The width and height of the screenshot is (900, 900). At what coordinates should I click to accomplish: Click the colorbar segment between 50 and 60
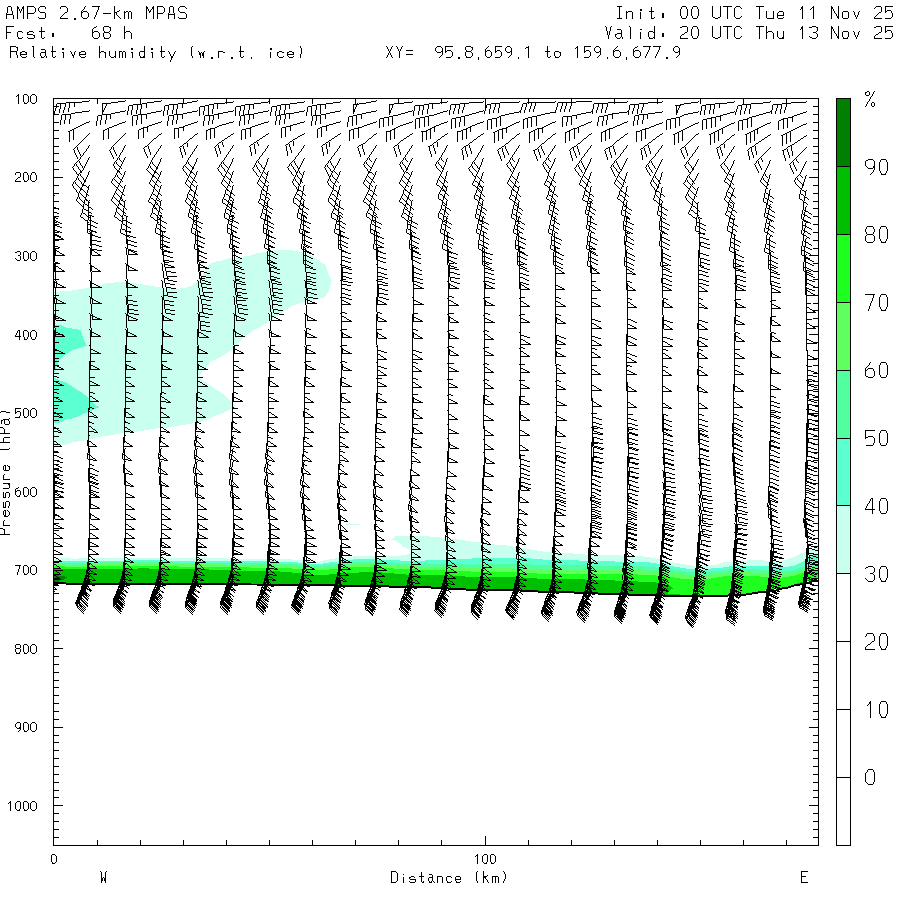(x=843, y=404)
